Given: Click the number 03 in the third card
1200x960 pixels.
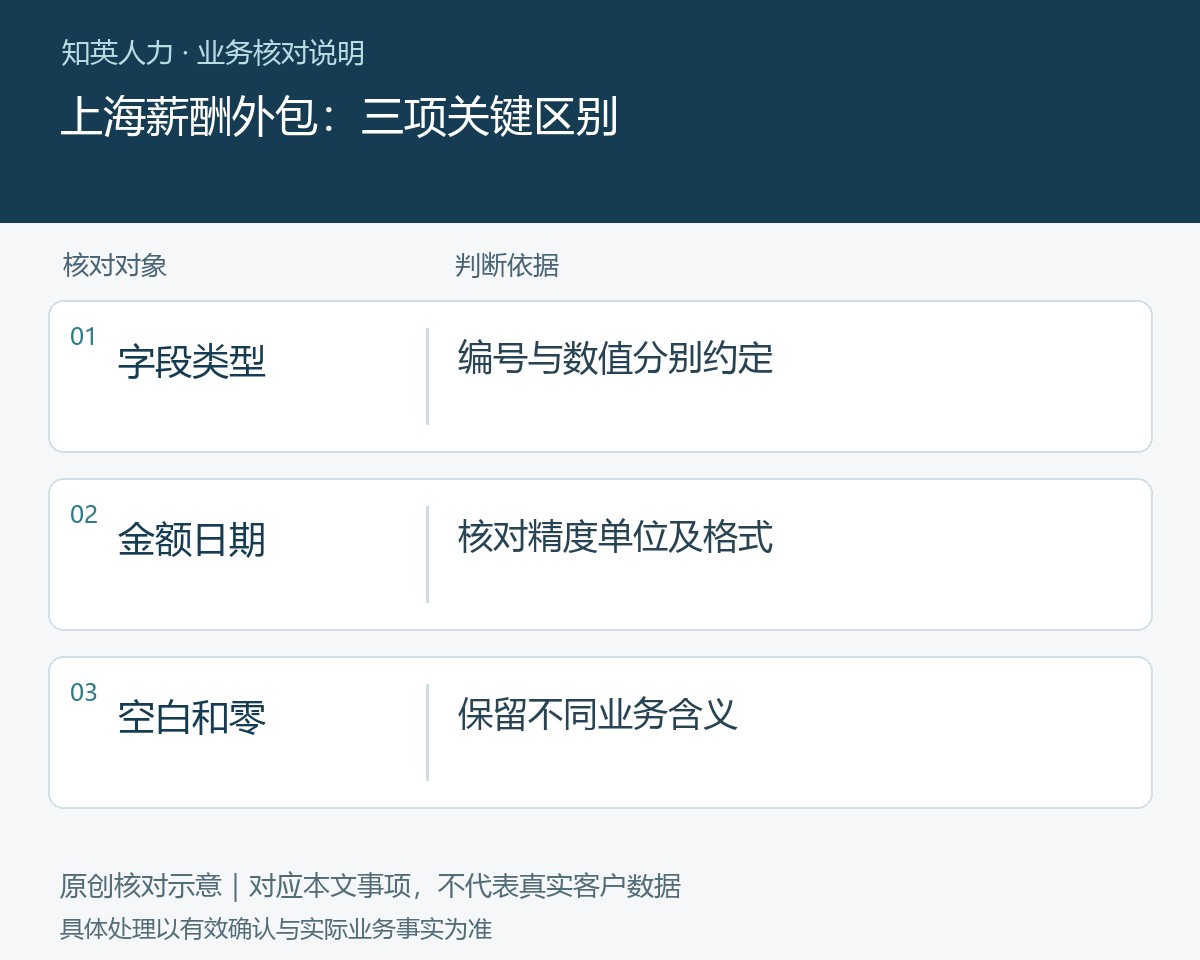Looking at the screenshot, I should [x=83, y=693].
